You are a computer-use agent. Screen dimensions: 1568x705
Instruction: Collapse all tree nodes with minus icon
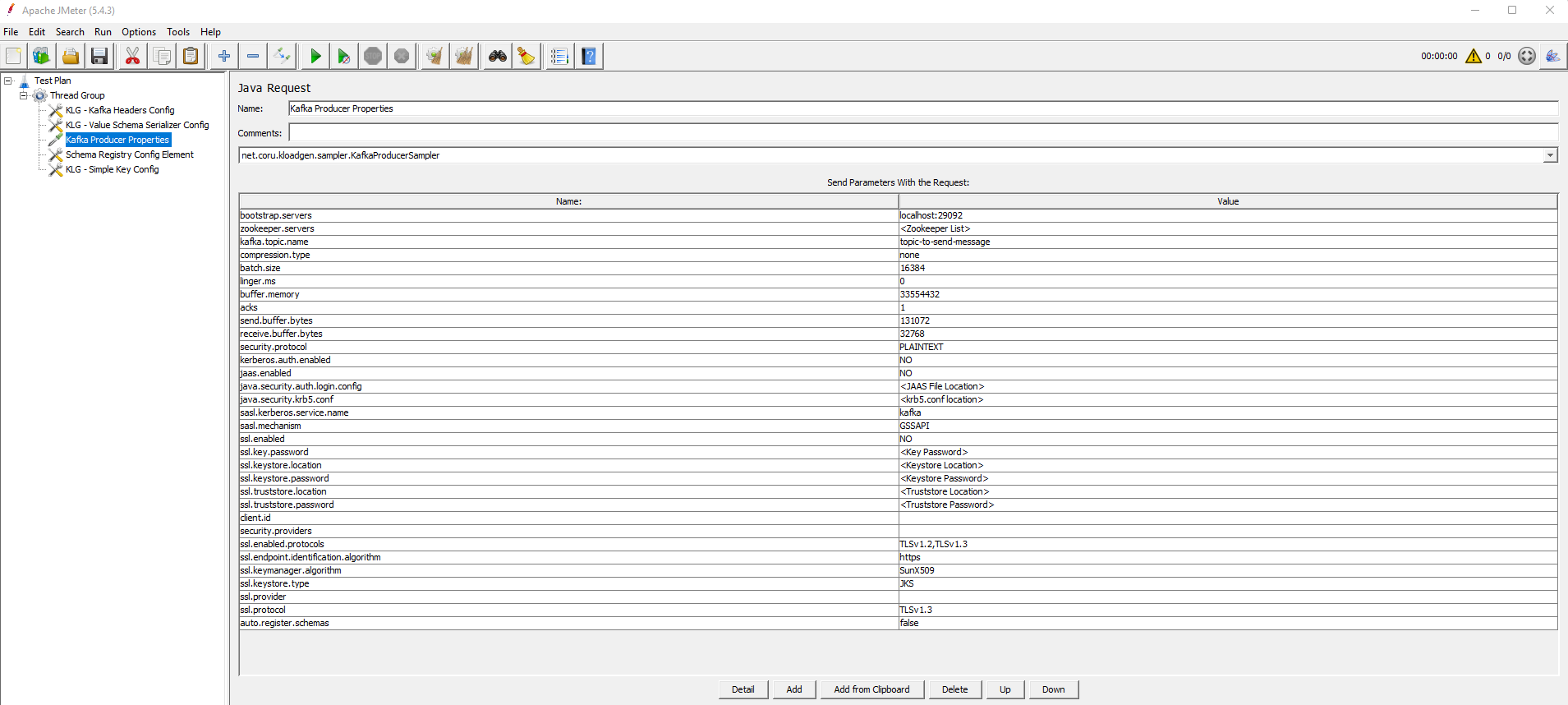tap(253, 56)
